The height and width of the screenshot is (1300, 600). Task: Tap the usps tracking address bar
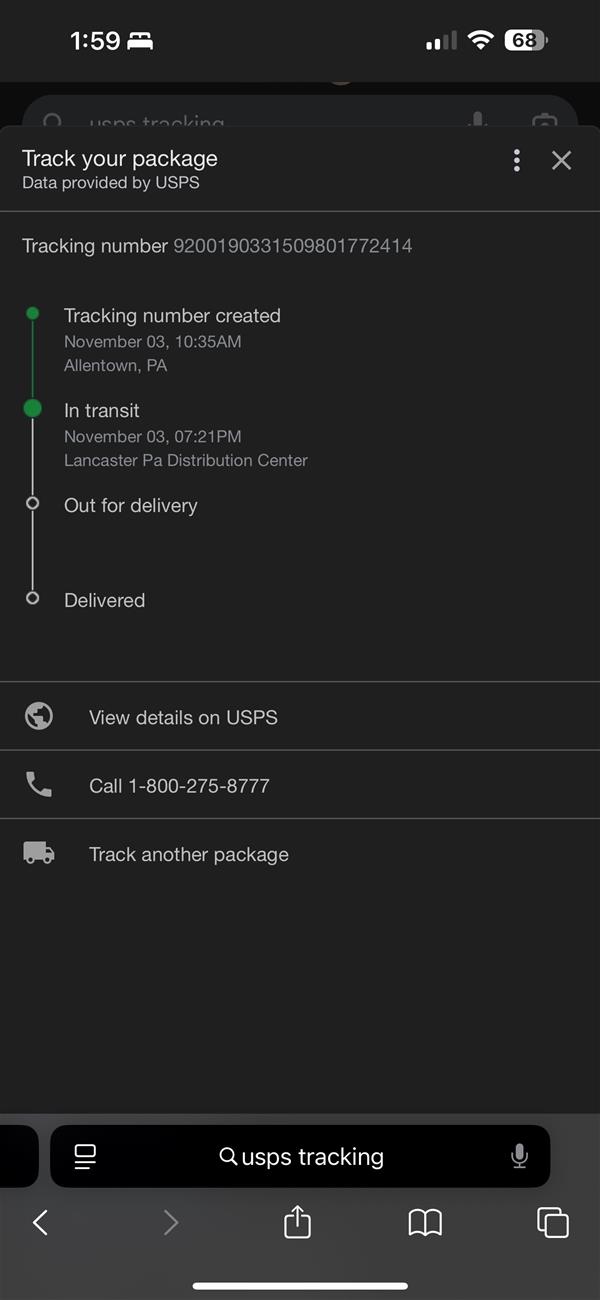(300, 1157)
